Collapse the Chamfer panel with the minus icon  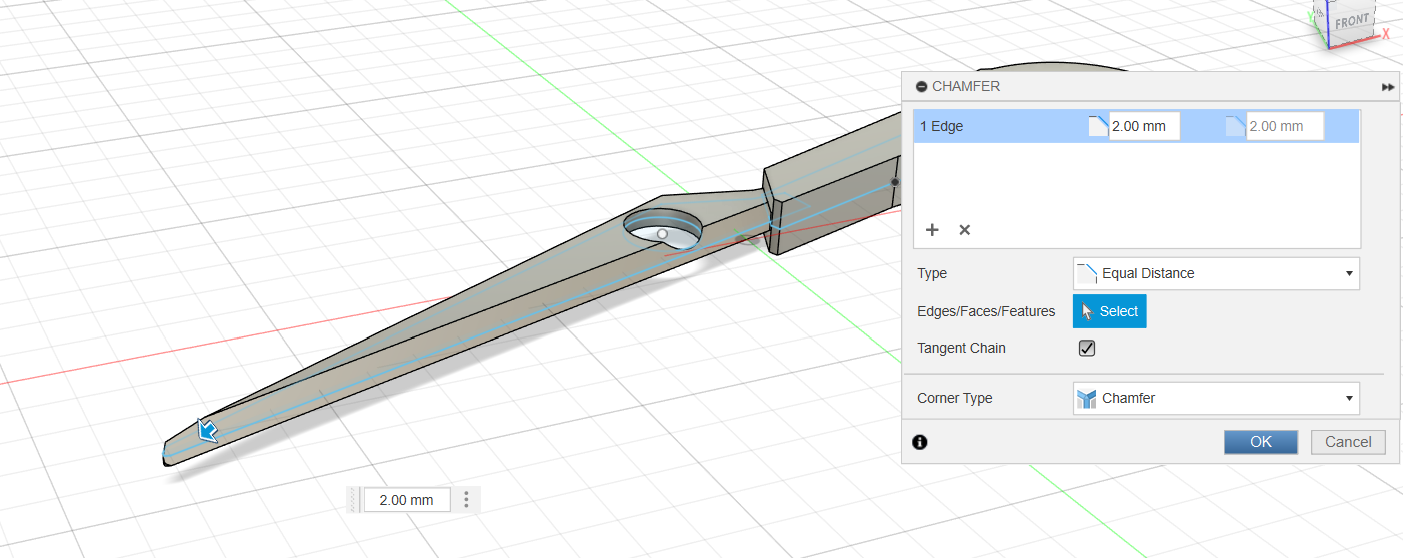click(x=921, y=87)
